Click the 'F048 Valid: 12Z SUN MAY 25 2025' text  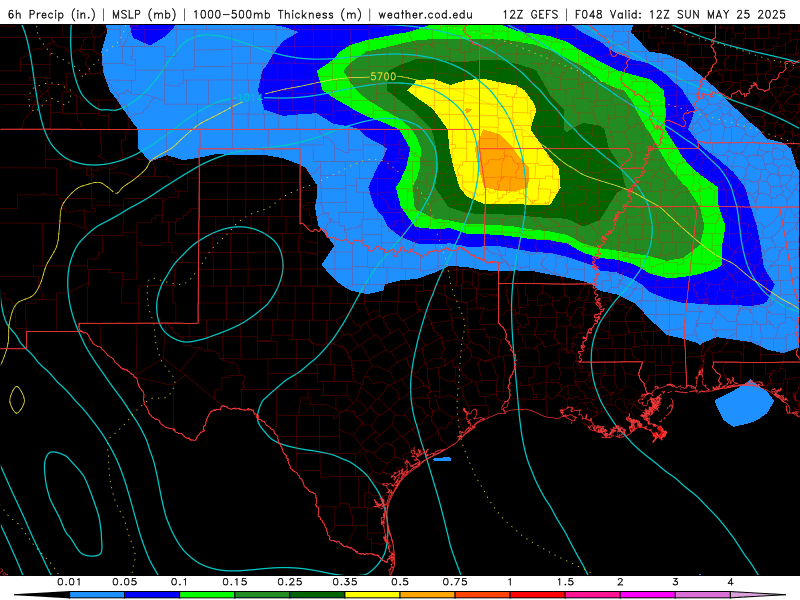[x=680, y=14]
